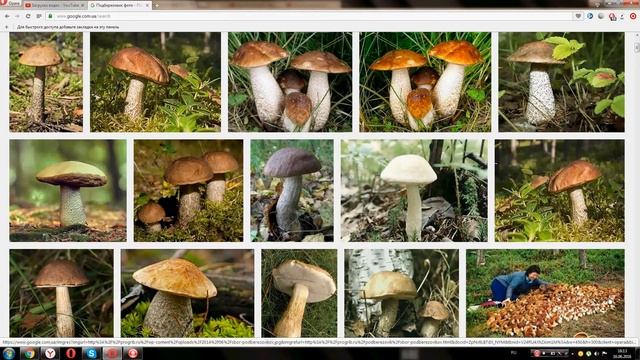Click the small pen-shaped extension icon
This screenshot has height=360, width=640.
[x=622, y=16]
